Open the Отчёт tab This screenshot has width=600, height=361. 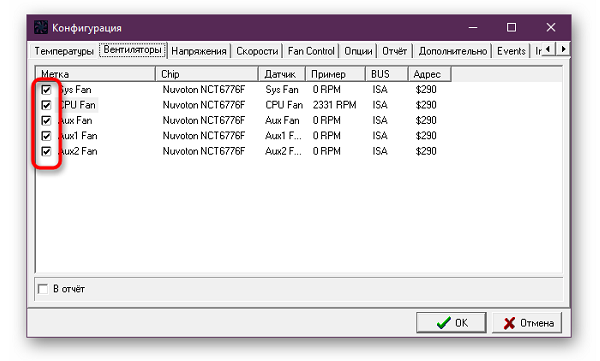pos(395,51)
